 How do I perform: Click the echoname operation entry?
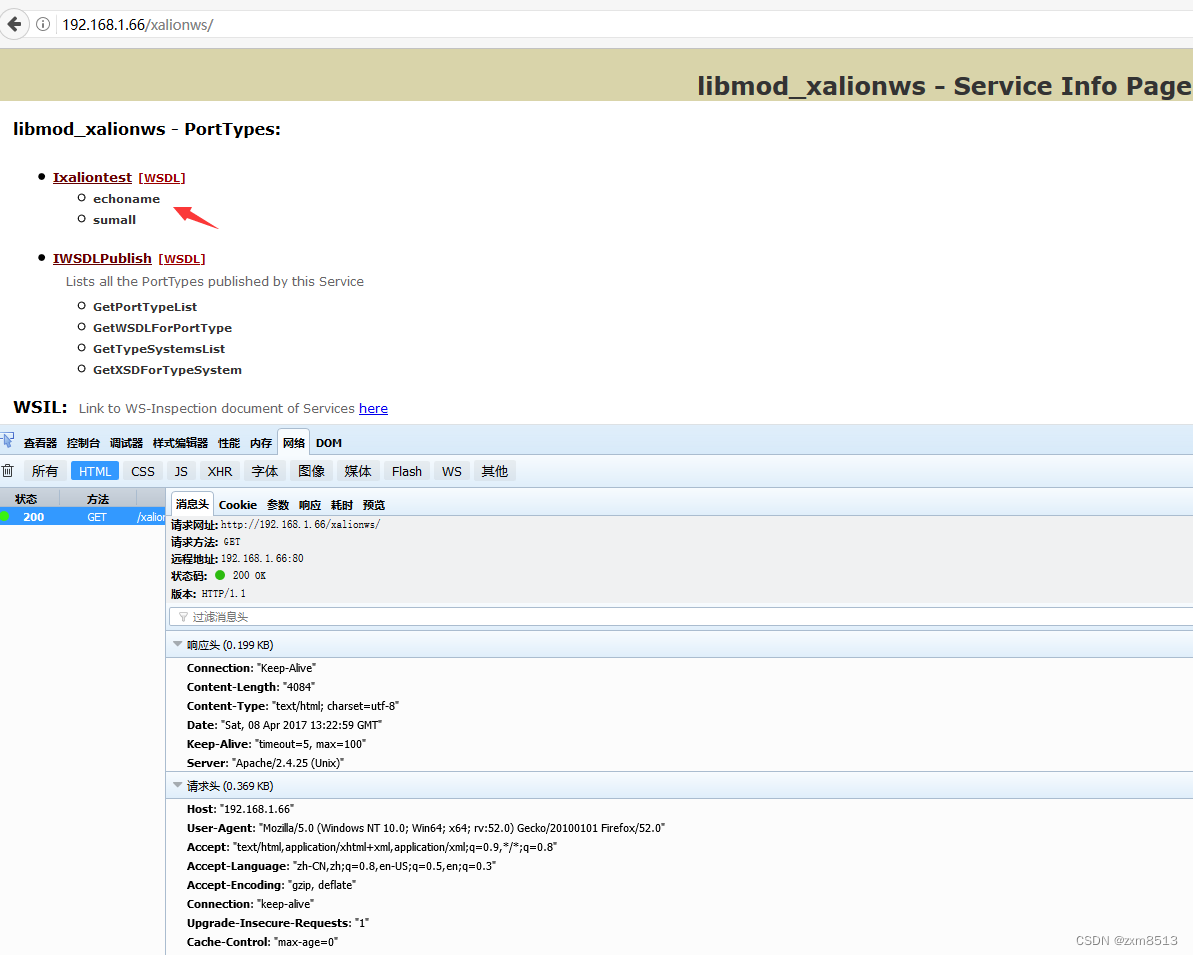pos(126,199)
